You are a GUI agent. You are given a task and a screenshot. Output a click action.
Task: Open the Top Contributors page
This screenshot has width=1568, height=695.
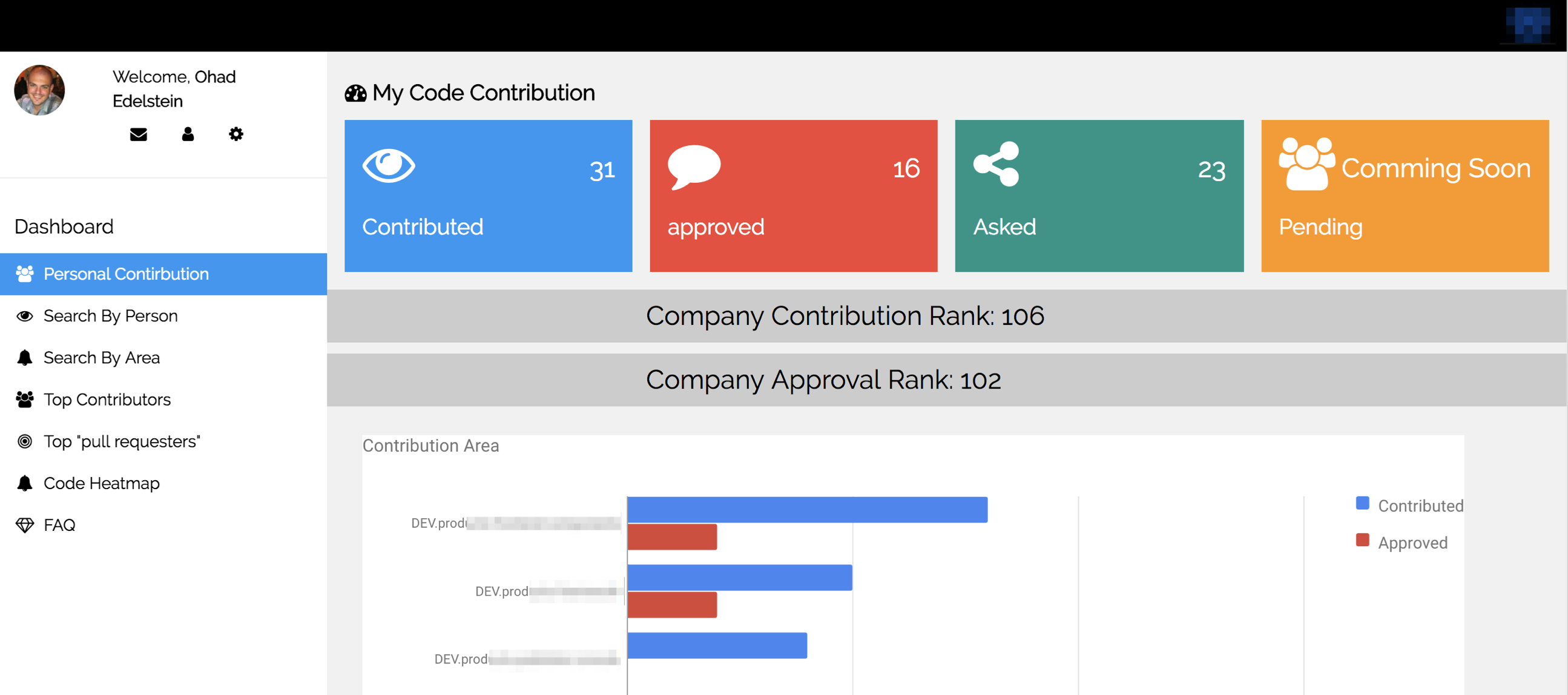[107, 400]
